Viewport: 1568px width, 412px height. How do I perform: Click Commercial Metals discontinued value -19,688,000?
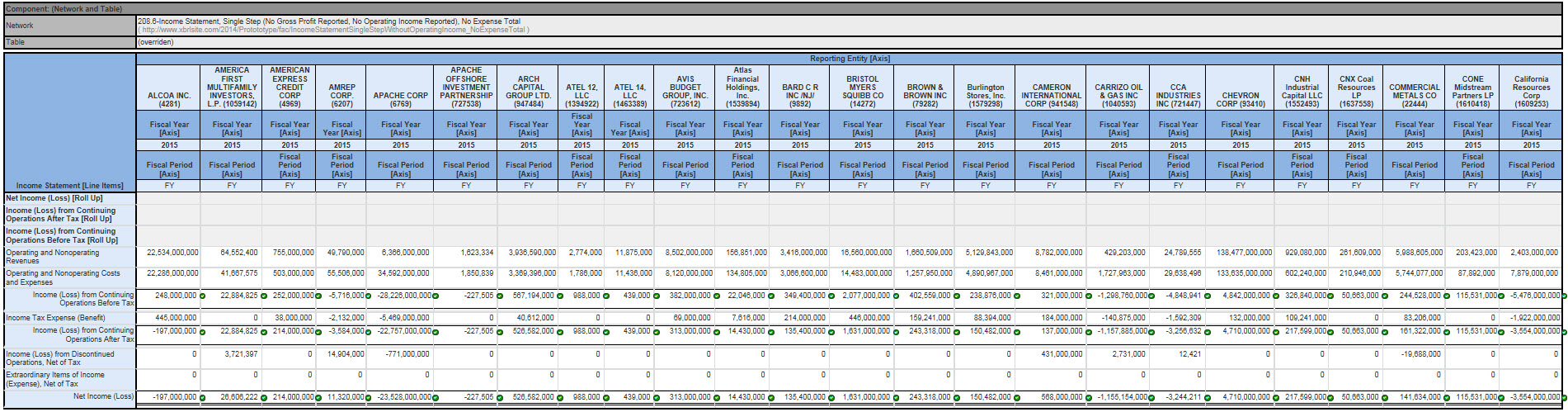pyautogui.click(x=1420, y=353)
